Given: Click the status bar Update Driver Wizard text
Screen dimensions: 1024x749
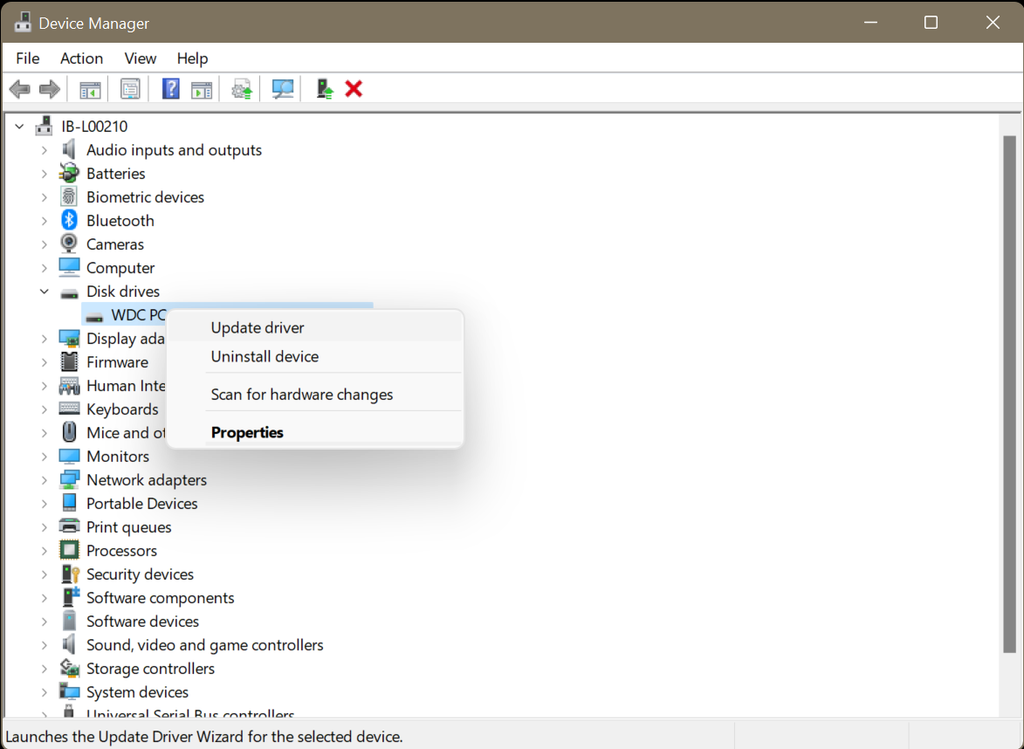Looking at the screenshot, I should tap(204, 737).
